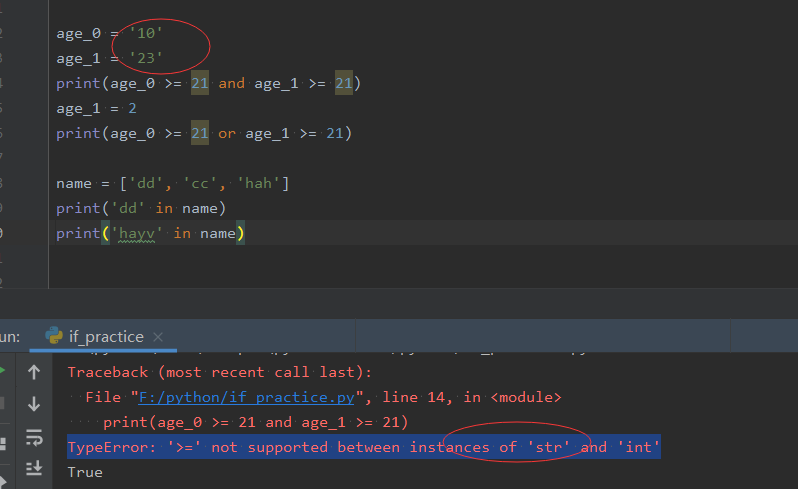Click the TypeError message line

364,447
